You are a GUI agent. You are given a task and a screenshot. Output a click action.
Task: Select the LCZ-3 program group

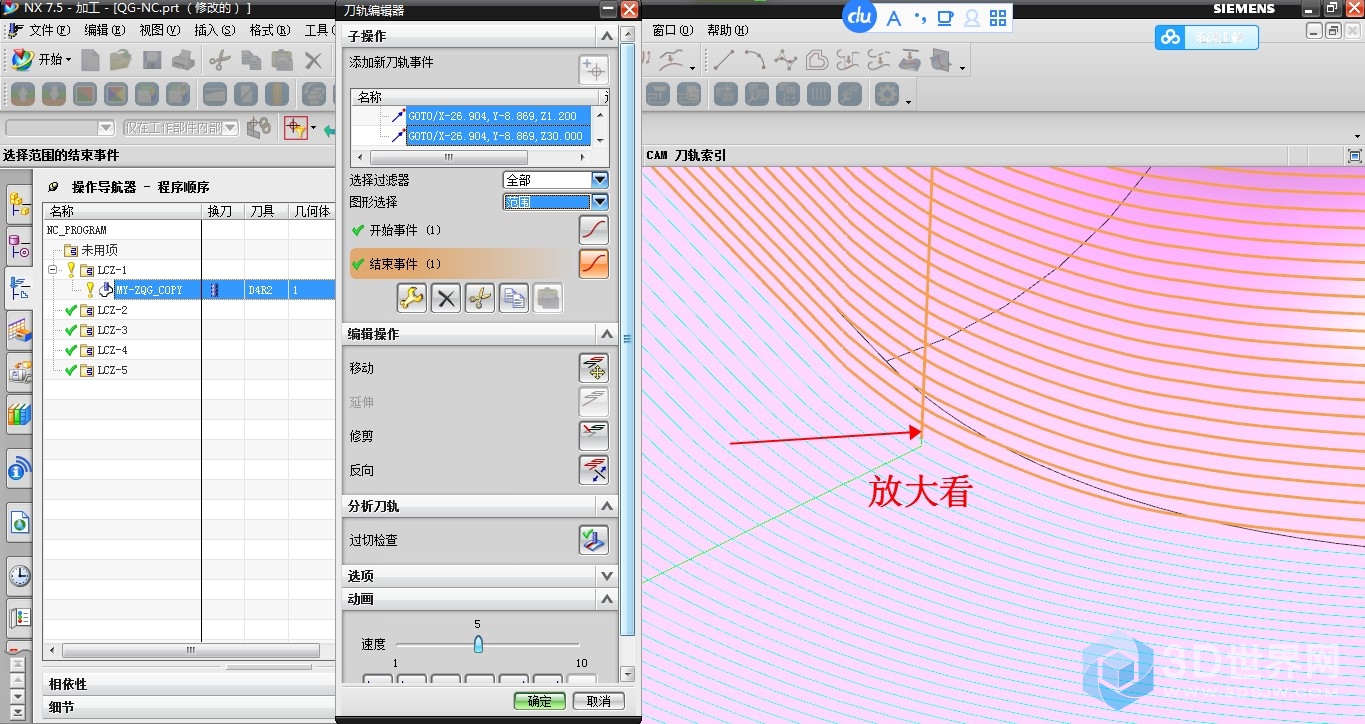click(x=112, y=330)
